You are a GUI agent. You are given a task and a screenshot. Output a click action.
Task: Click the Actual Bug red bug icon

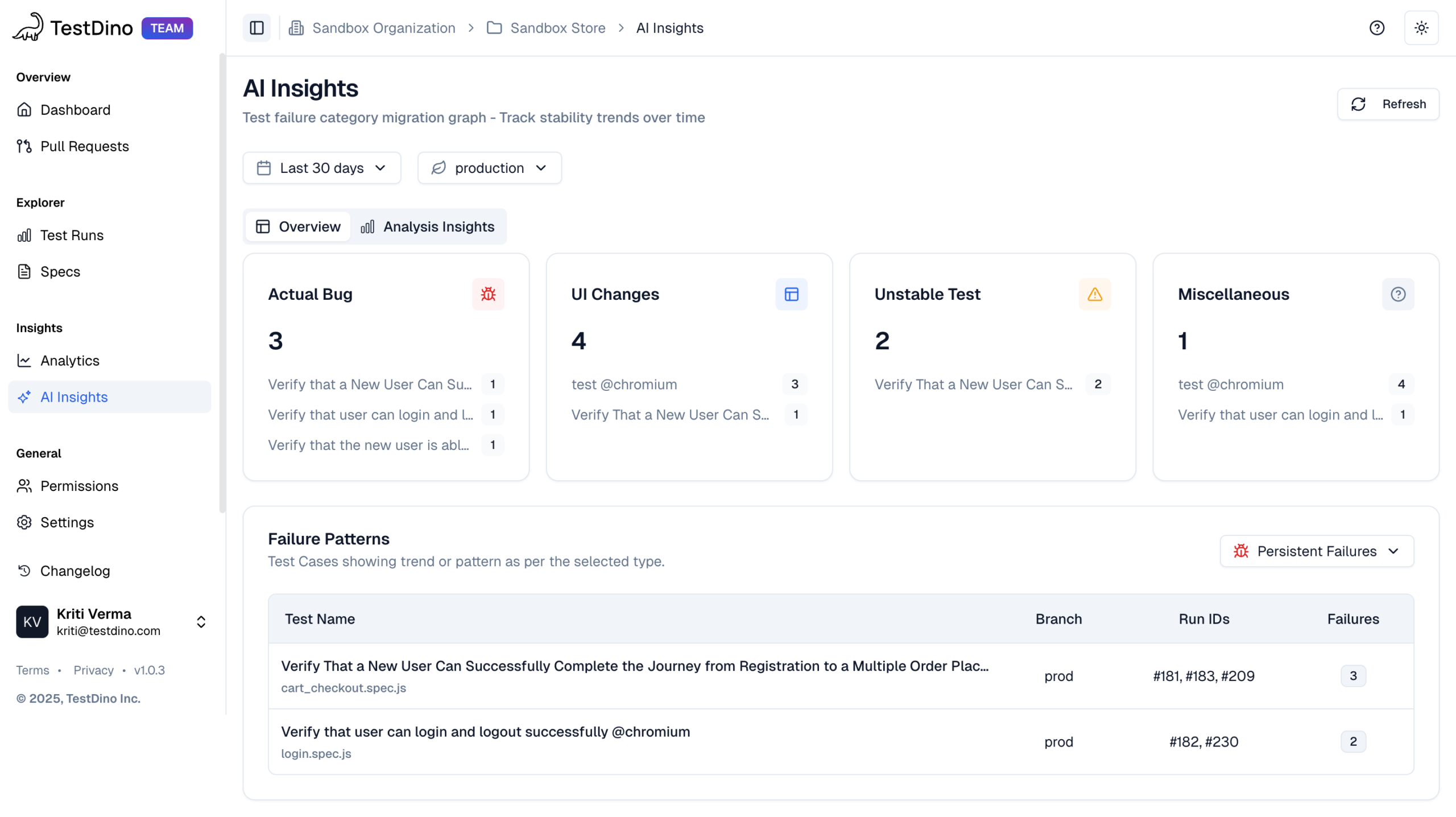(488, 294)
